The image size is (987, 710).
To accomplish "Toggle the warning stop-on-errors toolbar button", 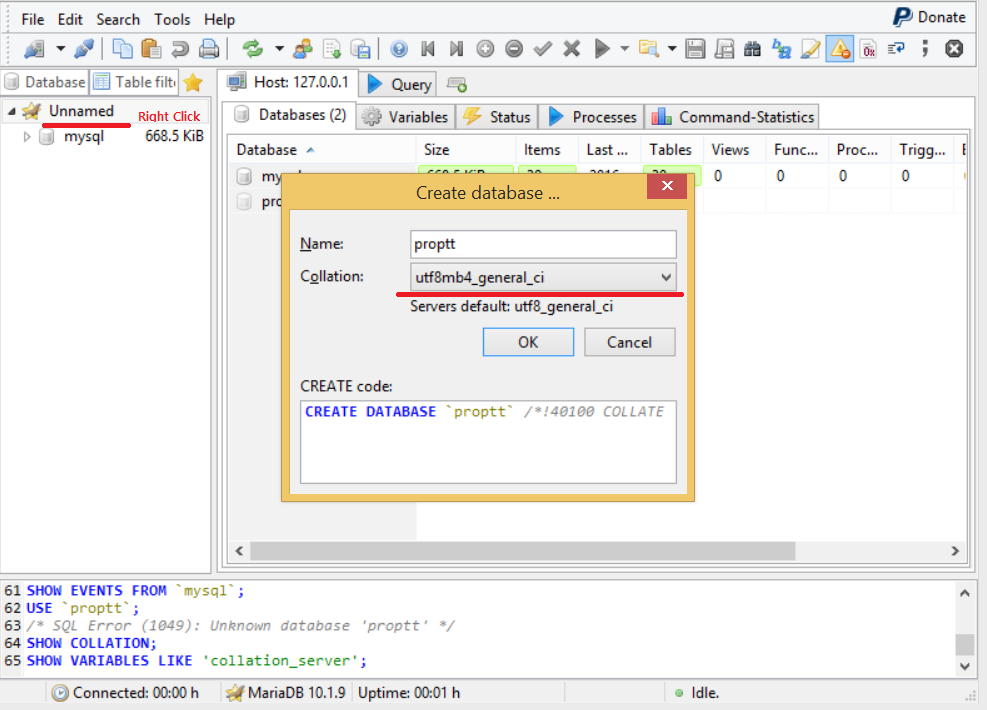I will (x=840, y=48).
